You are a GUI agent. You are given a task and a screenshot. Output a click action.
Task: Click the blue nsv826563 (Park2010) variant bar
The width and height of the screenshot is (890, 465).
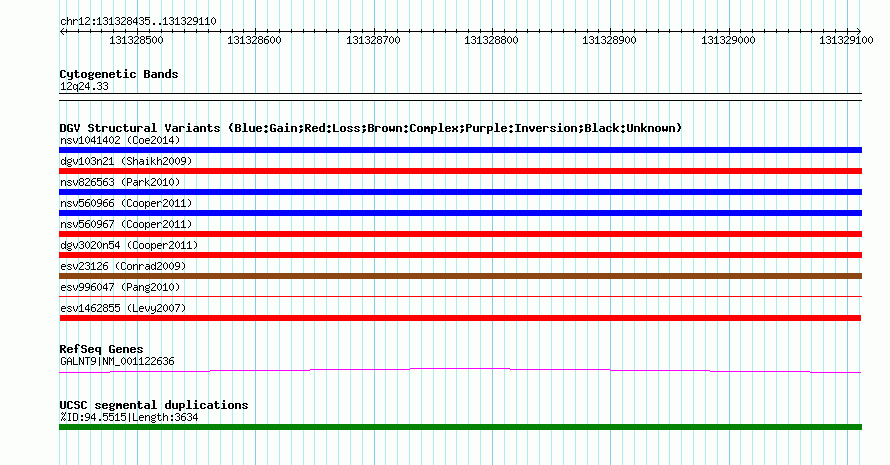coord(460,192)
